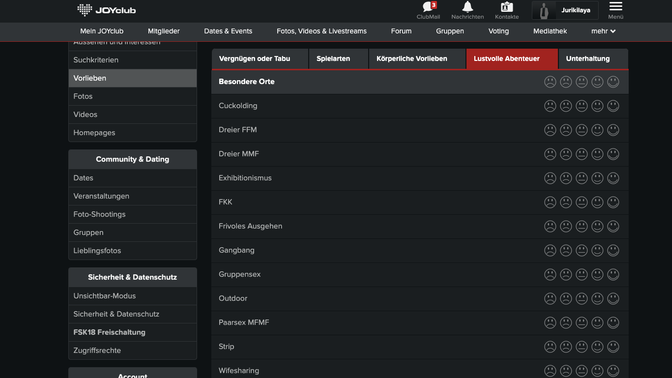This screenshot has height=378, width=672.
Task: Open the Nachrichten bell icon
Action: tap(468, 7)
